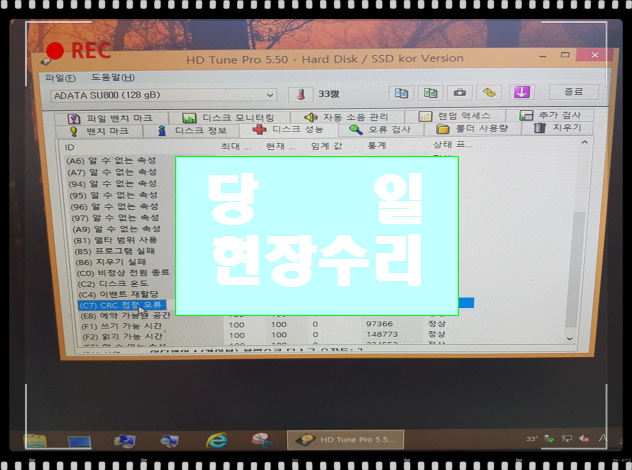Click the thermometer temperature icon

[301, 94]
